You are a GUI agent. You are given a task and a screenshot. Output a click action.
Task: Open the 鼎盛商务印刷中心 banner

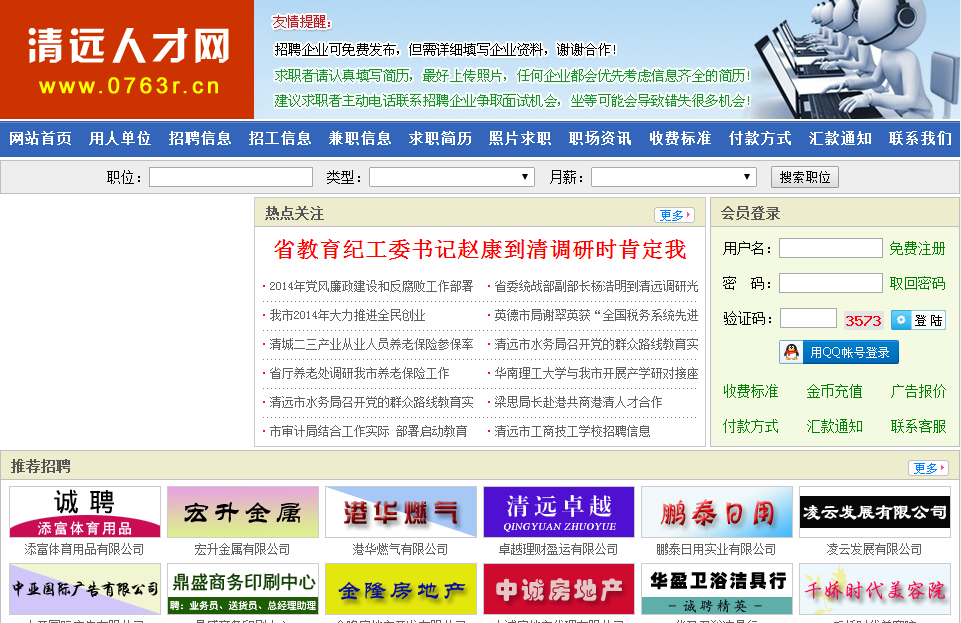click(x=243, y=589)
